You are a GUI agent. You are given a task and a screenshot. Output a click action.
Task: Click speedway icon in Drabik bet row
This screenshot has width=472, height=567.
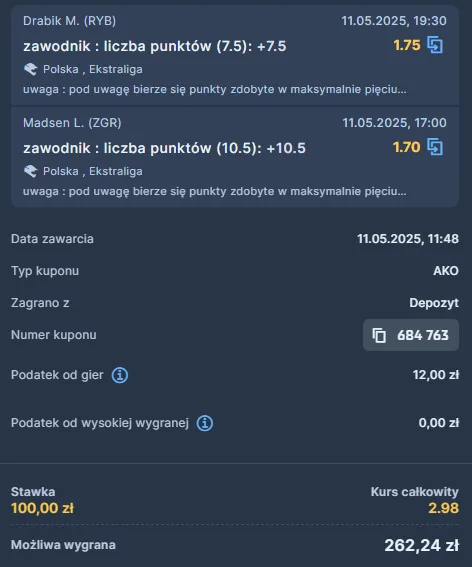pyautogui.click(x=31, y=69)
